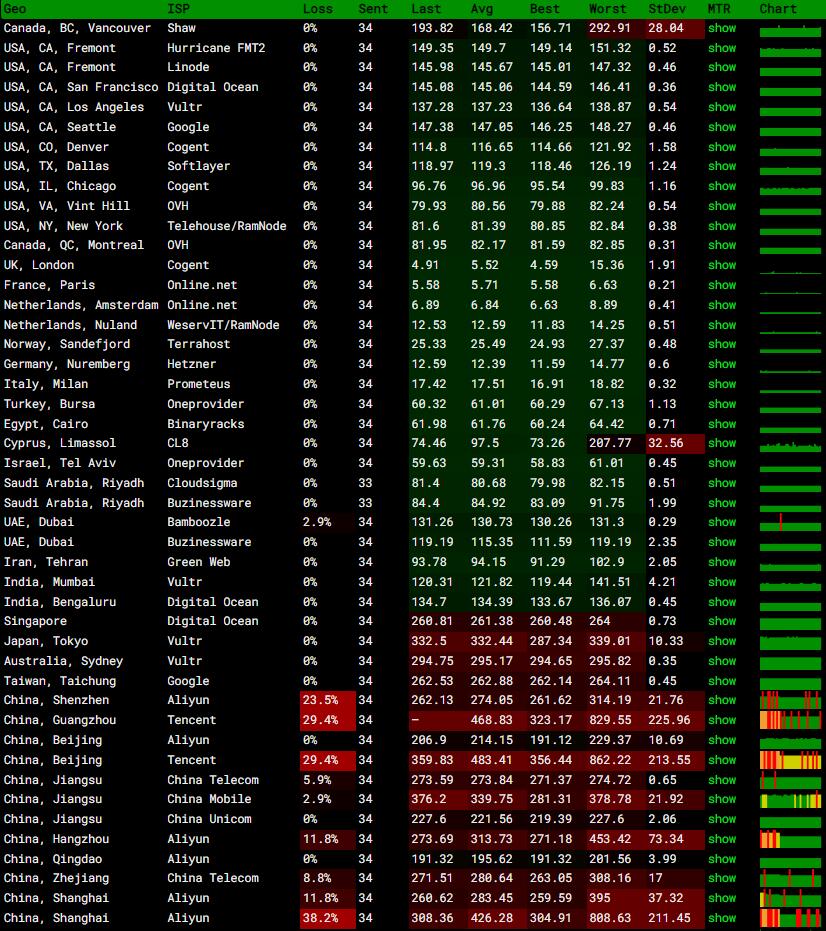Open latency chart for Jiangsu China Mobile
Viewport: 826px width, 931px height.
(x=790, y=799)
